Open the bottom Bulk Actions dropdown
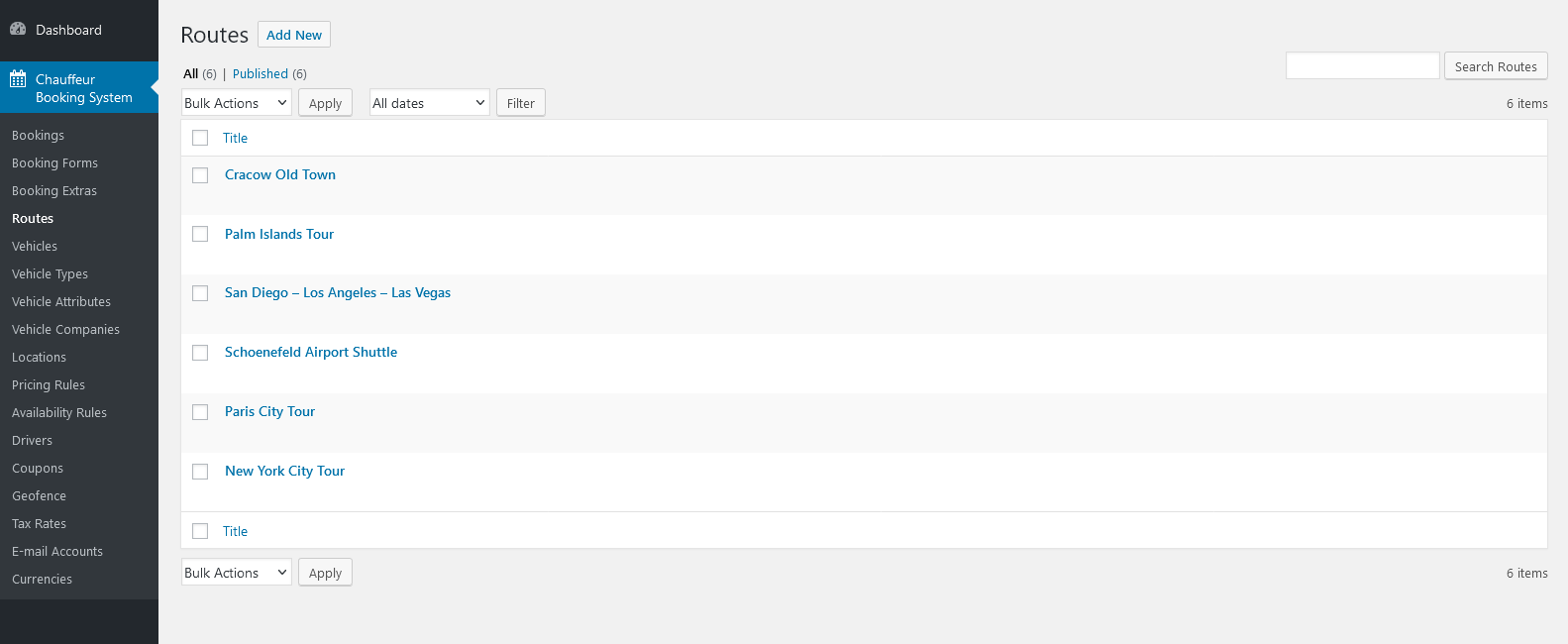 [236, 573]
